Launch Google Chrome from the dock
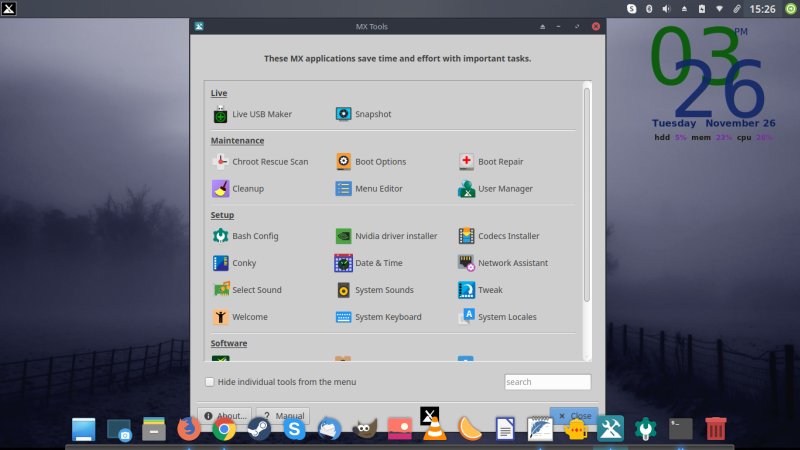The height and width of the screenshot is (450, 800). (224, 429)
